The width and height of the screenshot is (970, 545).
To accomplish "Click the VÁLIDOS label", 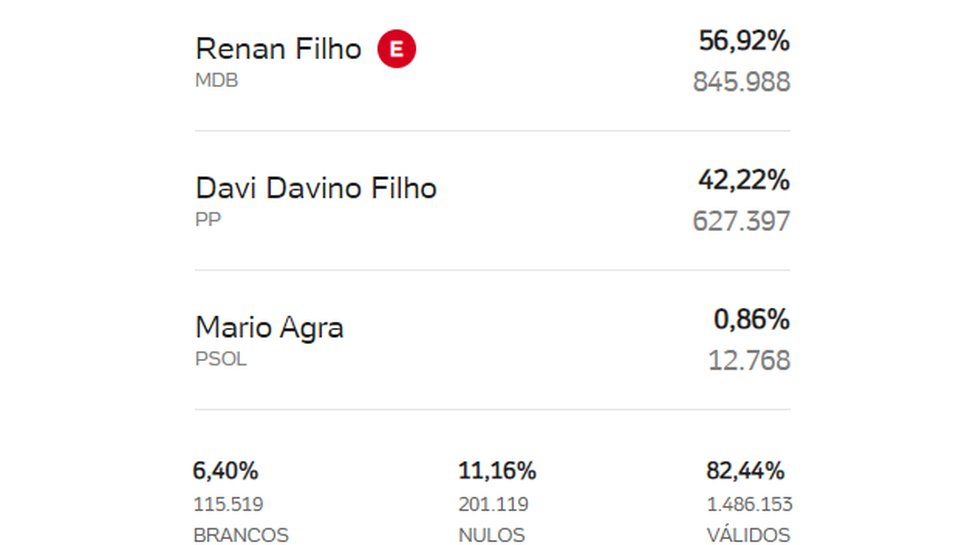I will pos(749,534).
